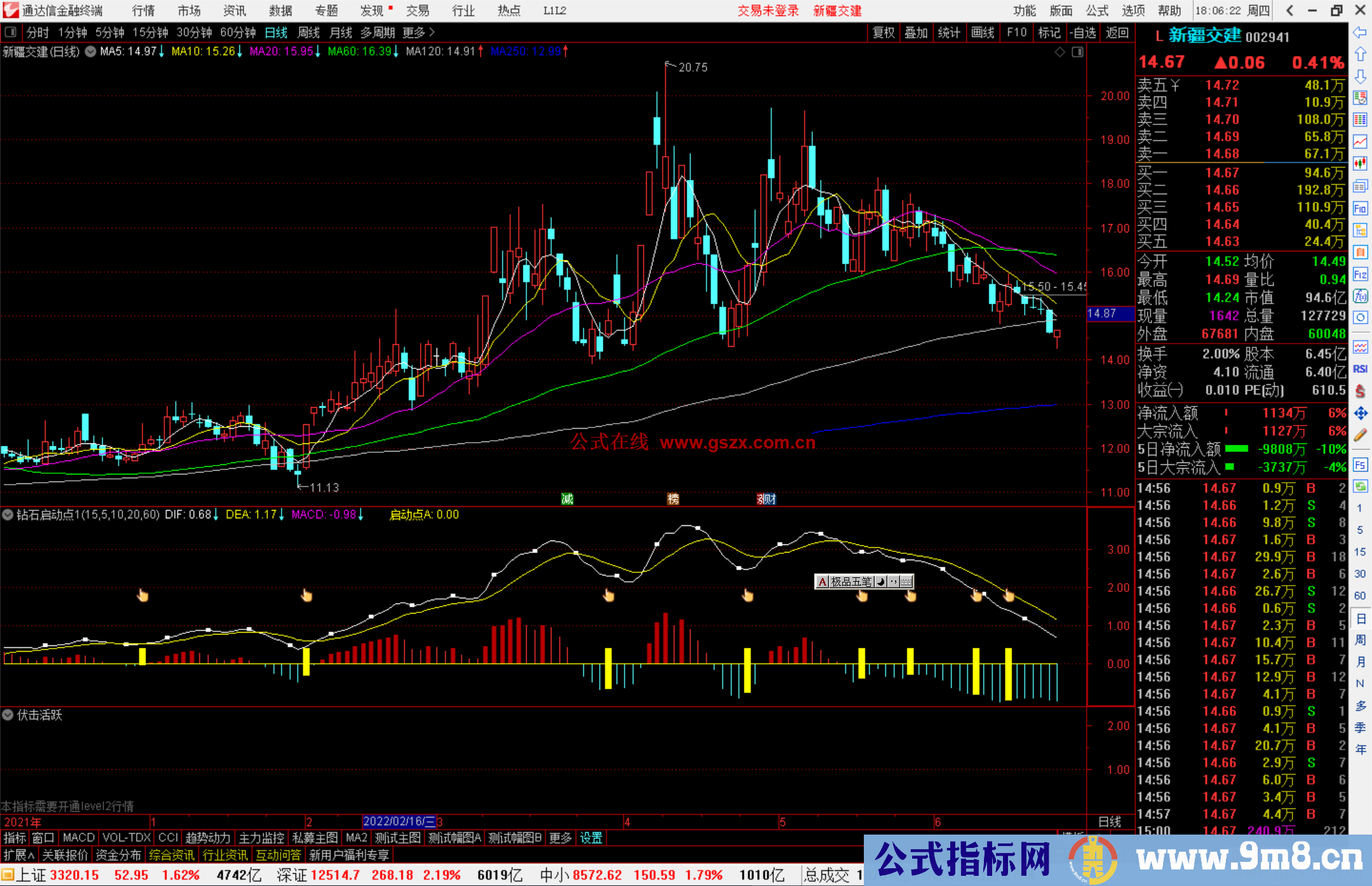Toggle the circle icon beside 伏击活跃 panel
The image size is (1372, 886).
pyautogui.click(x=8, y=715)
